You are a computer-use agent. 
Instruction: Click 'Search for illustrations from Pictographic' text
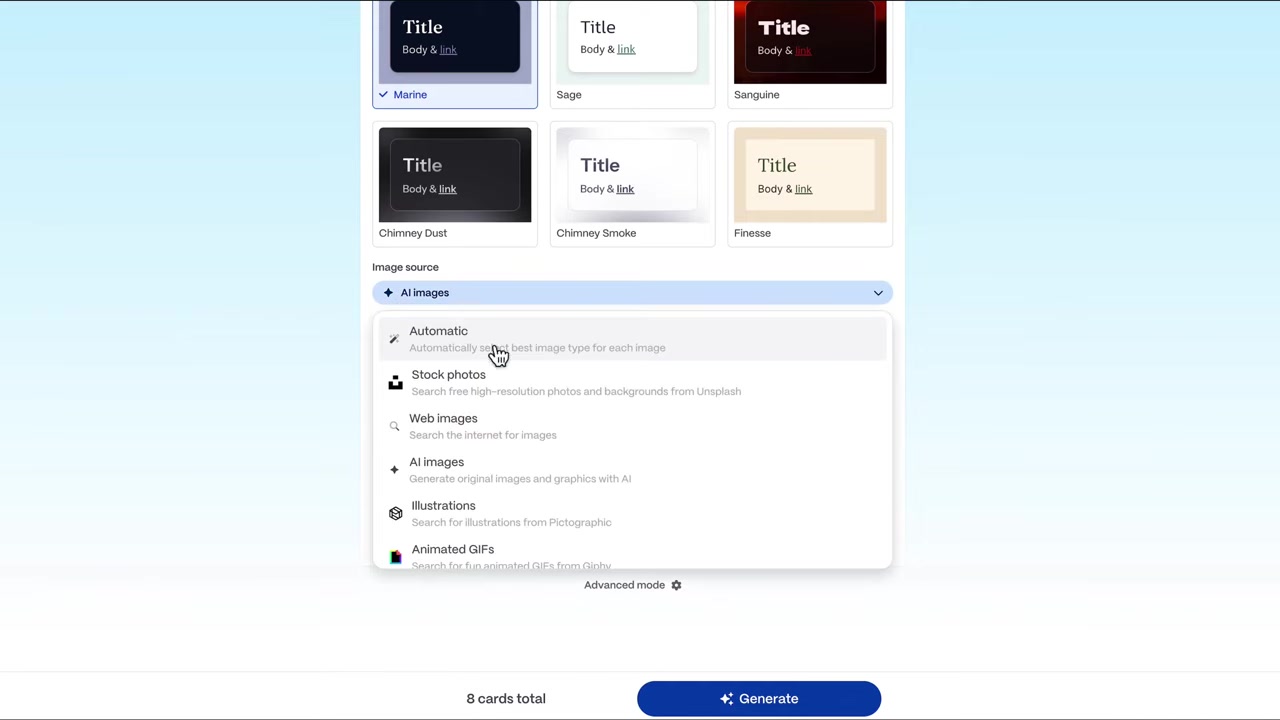(x=511, y=522)
